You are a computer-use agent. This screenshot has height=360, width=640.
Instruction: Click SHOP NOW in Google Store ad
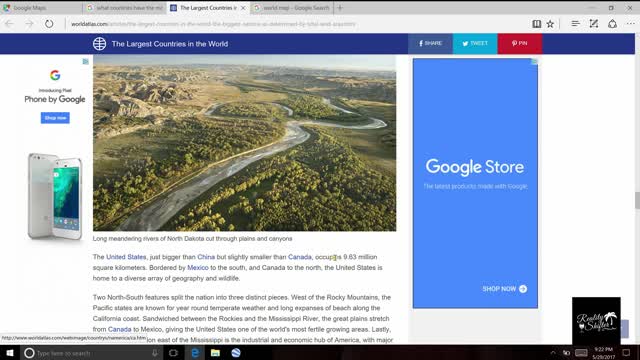(x=504, y=289)
